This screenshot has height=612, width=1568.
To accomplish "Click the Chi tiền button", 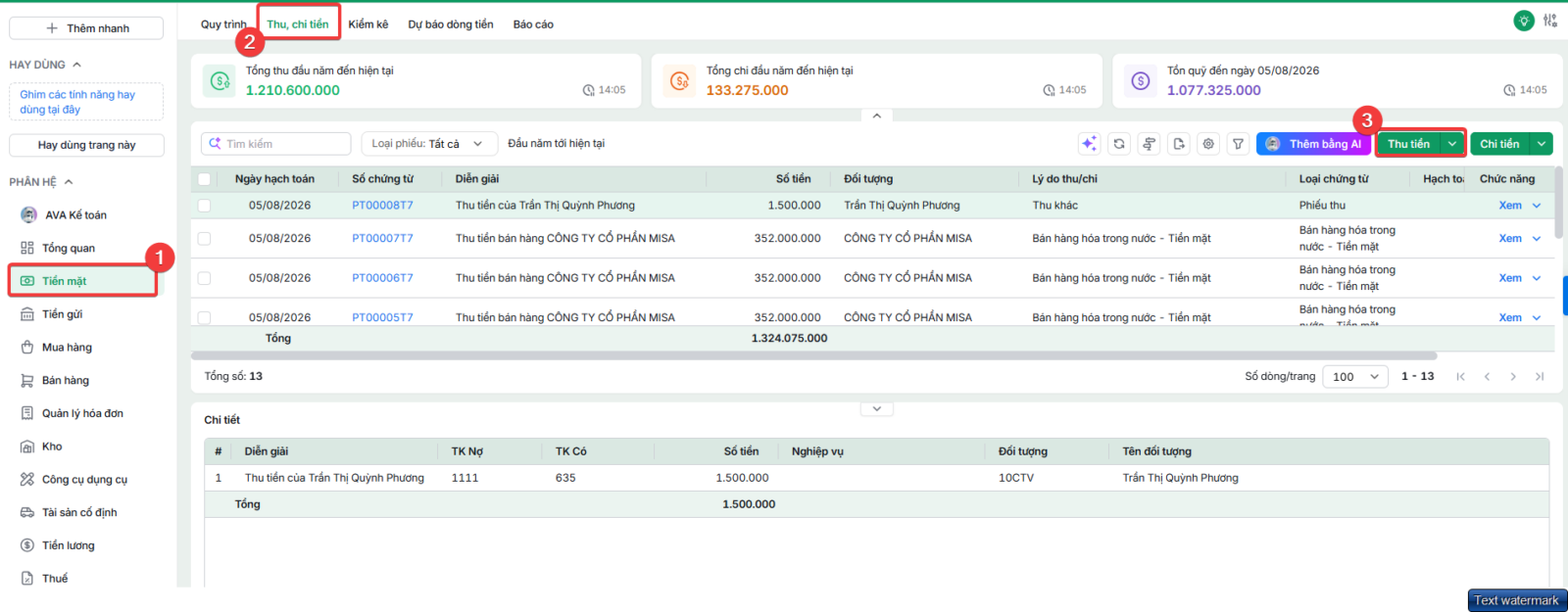I will coord(1499,144).
